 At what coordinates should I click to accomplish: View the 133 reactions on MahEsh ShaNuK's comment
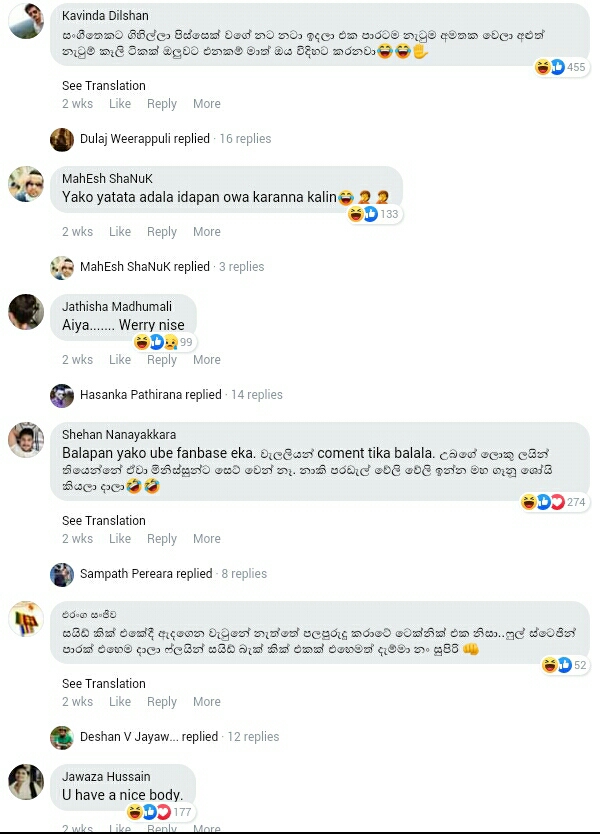pos(374,214)
